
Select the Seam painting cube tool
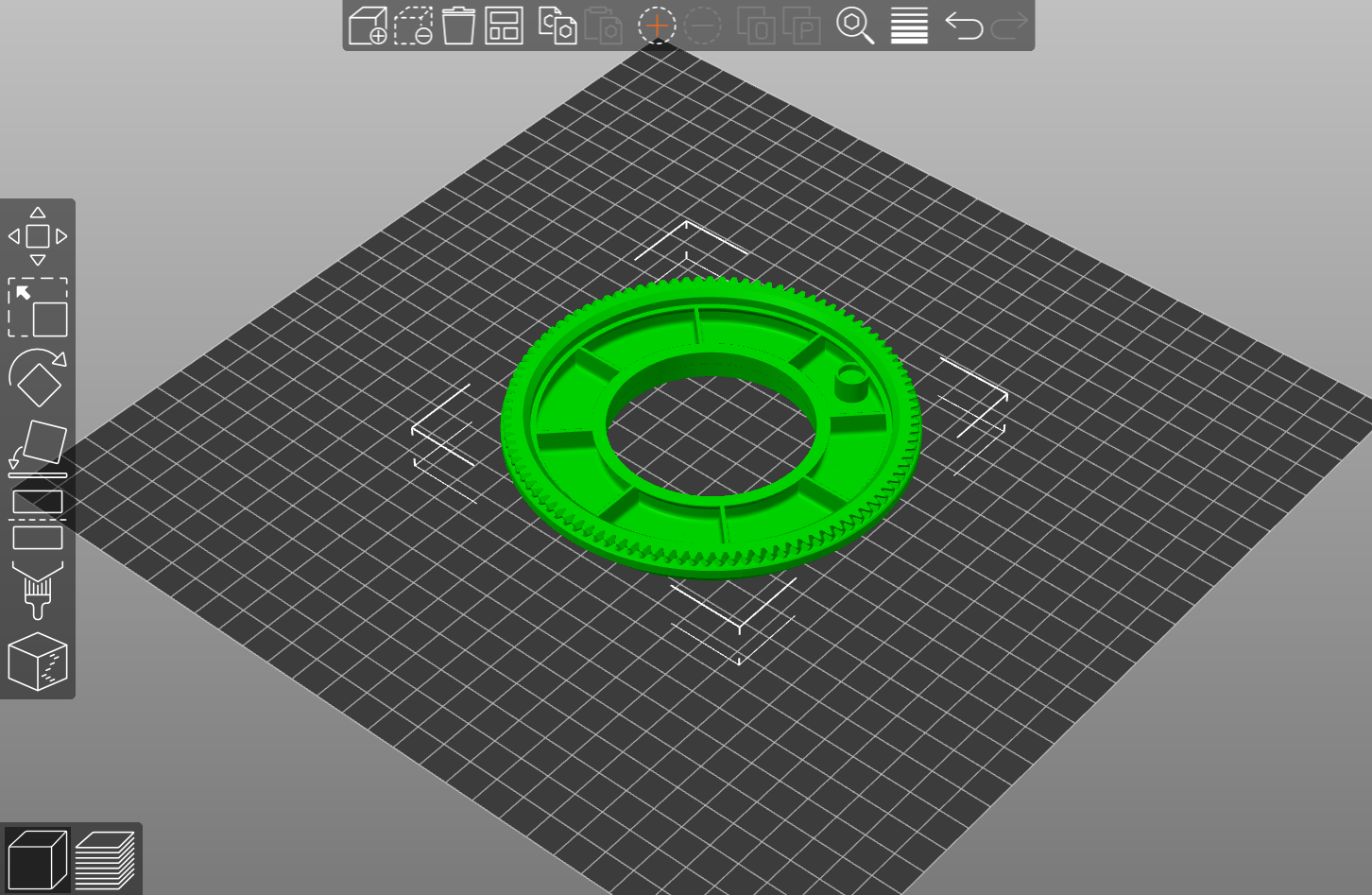coord(38,662)
